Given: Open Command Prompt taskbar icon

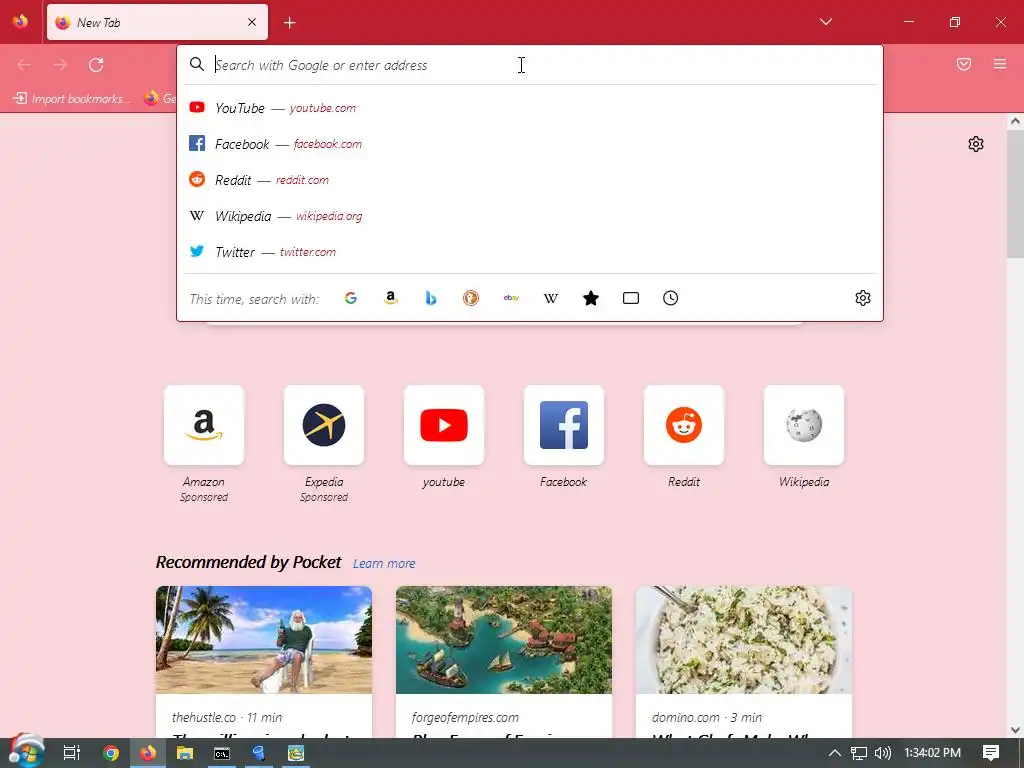Looking at the screenshot, I should point(222,753).
